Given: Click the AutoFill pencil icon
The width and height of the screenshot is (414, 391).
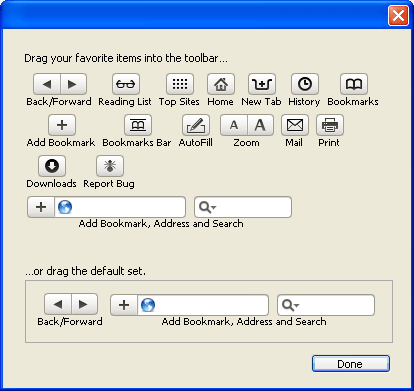Looking at the screenshot, I should point(196,125).
